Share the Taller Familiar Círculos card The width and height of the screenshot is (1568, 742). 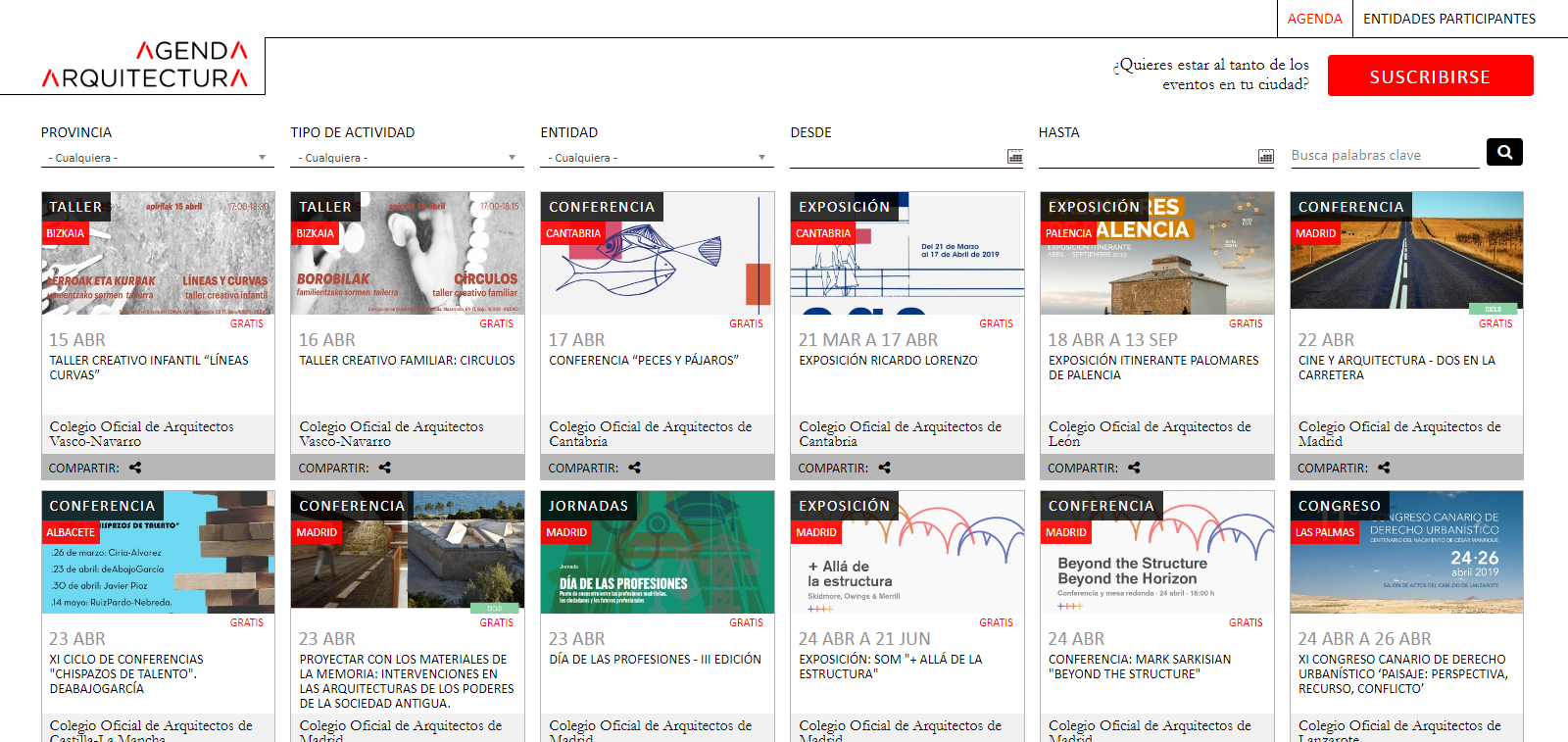(x=385, y=468)
